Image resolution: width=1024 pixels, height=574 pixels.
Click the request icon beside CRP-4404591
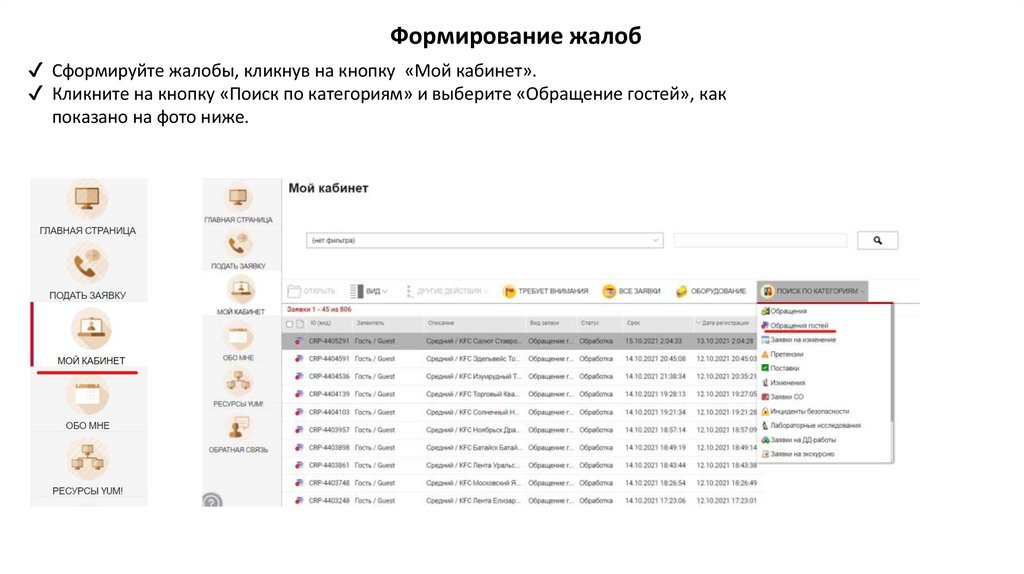(299, 359)
